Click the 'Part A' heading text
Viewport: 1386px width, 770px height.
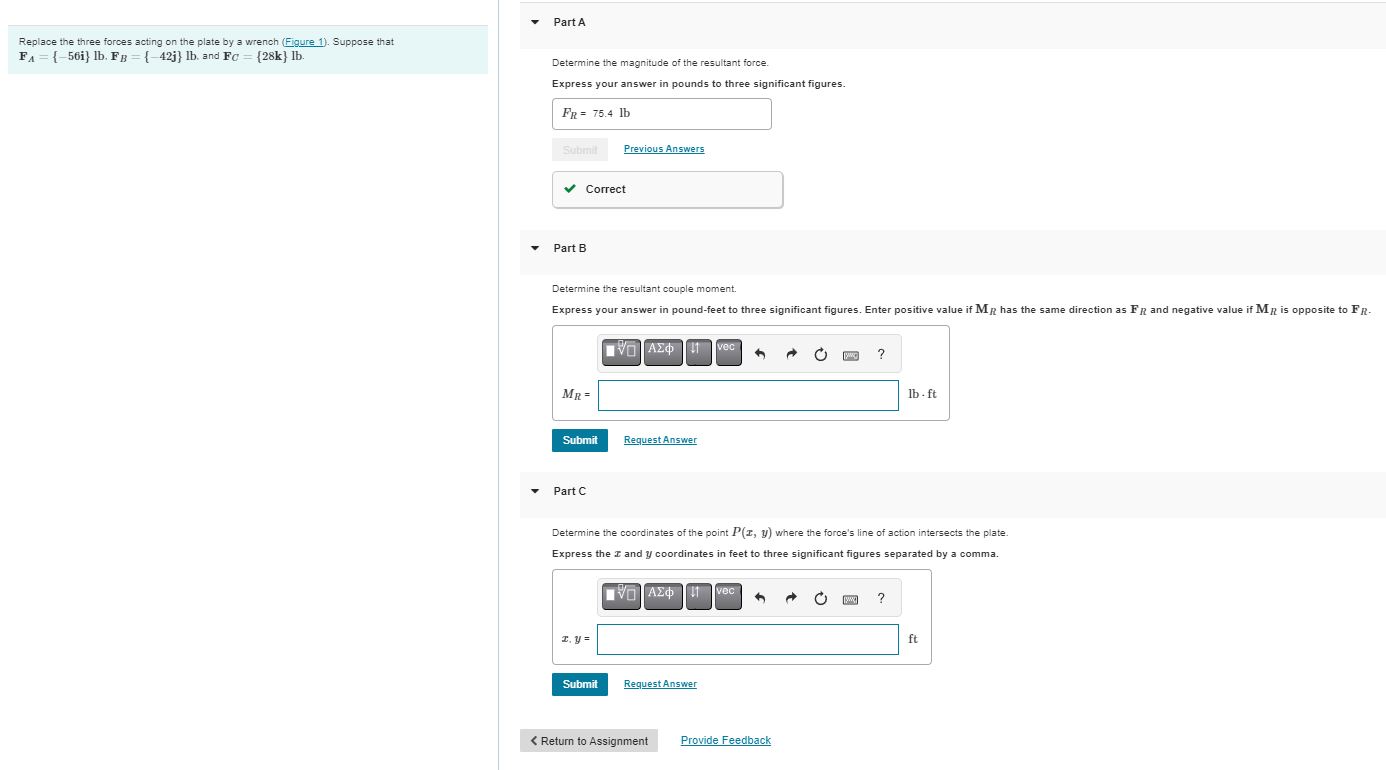click(x=570, y=22)
